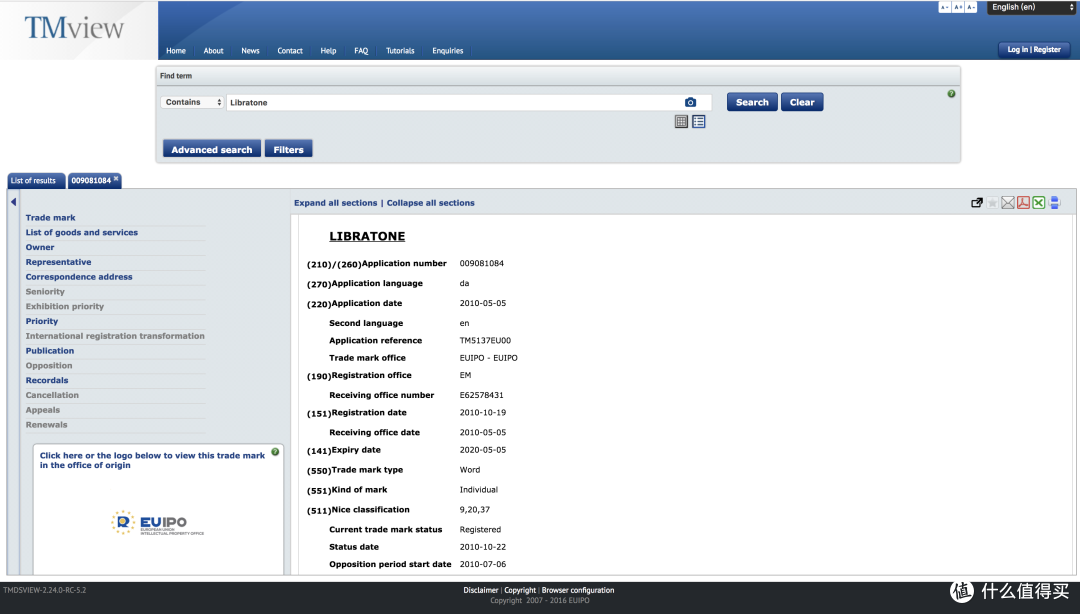Select application reference TM5137EU00
The height and width of the screenshot is (614, 1080).
coord(485,340)
